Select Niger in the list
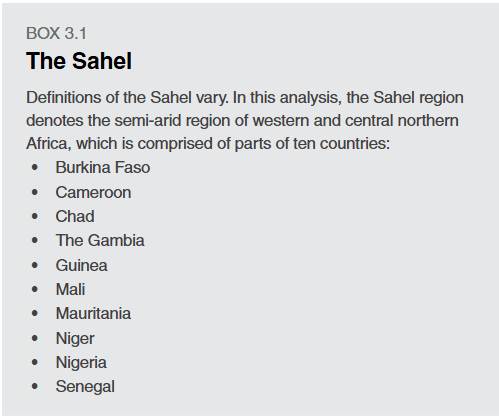Image resolution: width=499 pixels, height=419 pixels. pos(75,339)
